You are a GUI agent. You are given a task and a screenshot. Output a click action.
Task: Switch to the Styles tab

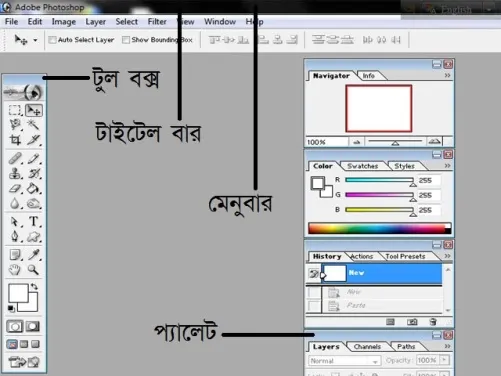(404, 166)
